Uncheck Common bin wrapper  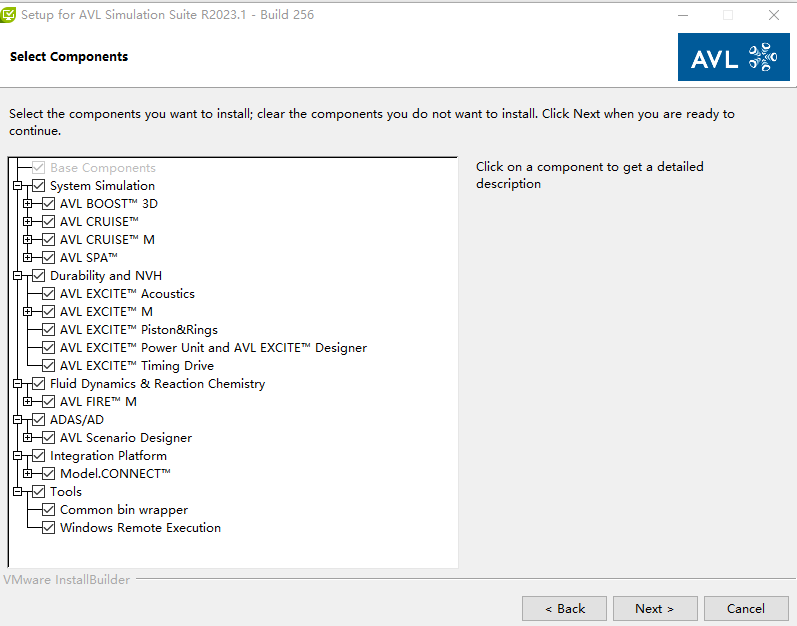coord(48,510)
